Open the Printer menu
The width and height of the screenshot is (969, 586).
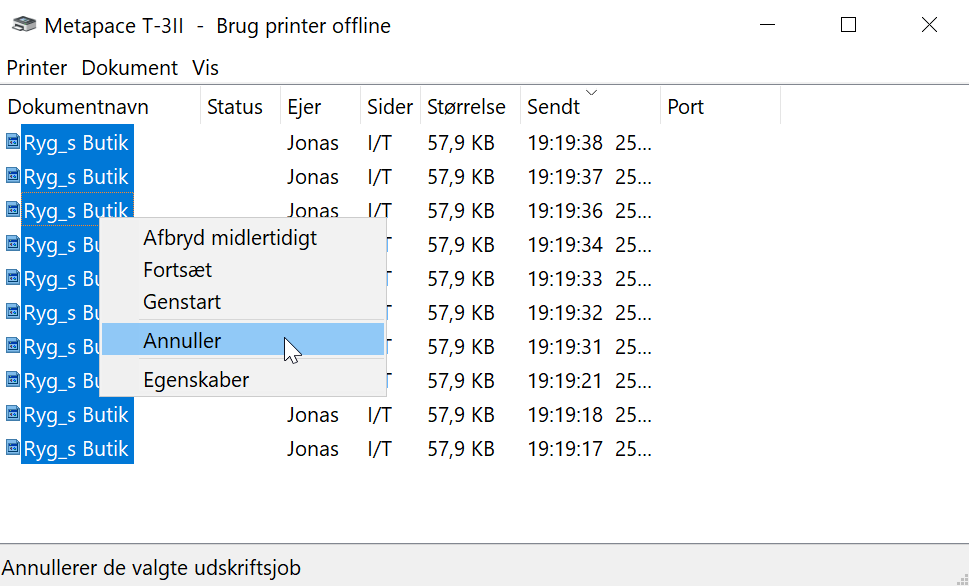[37, 68]
